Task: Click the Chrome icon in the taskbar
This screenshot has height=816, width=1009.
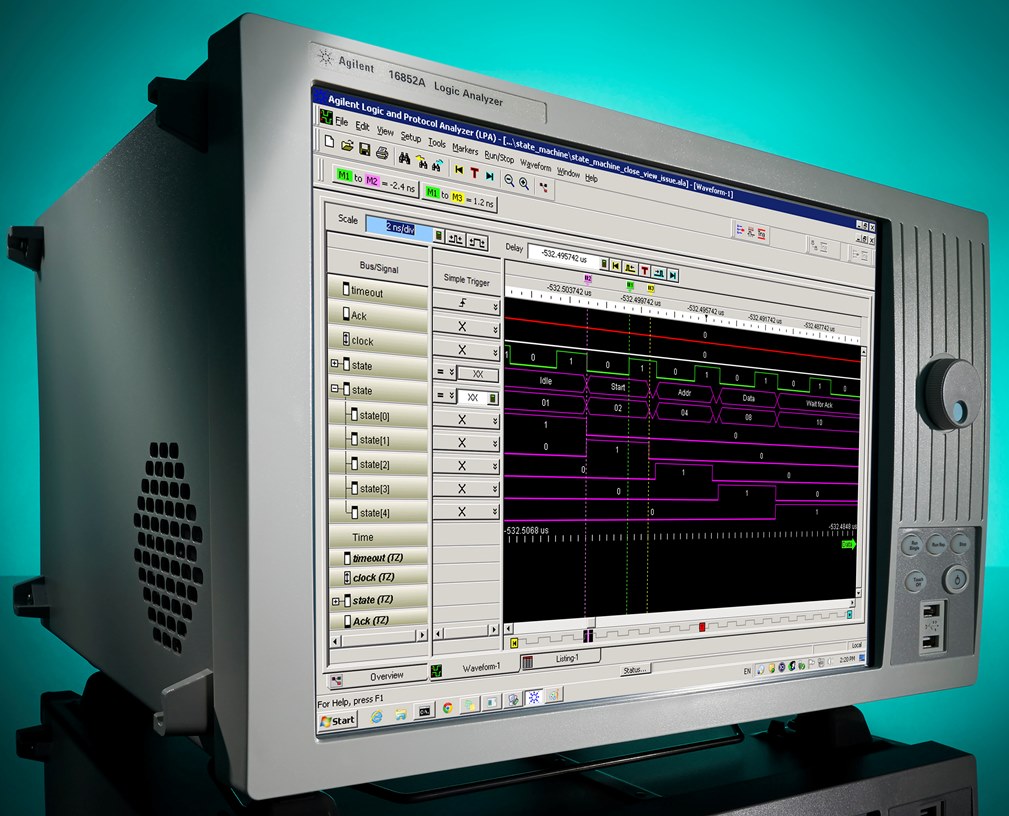Action: pos(447,707)
